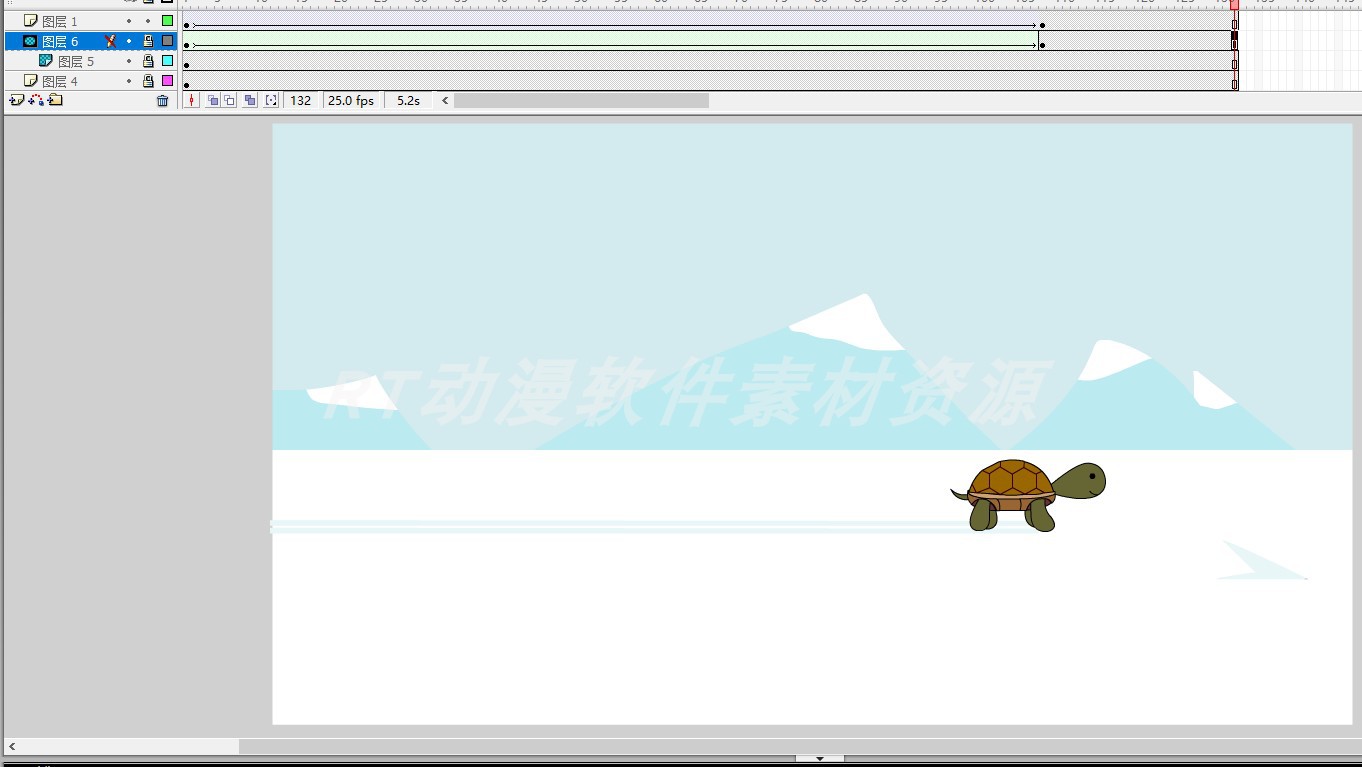Click the cyan outline swatch of 图层 5

tap(167, 61)
